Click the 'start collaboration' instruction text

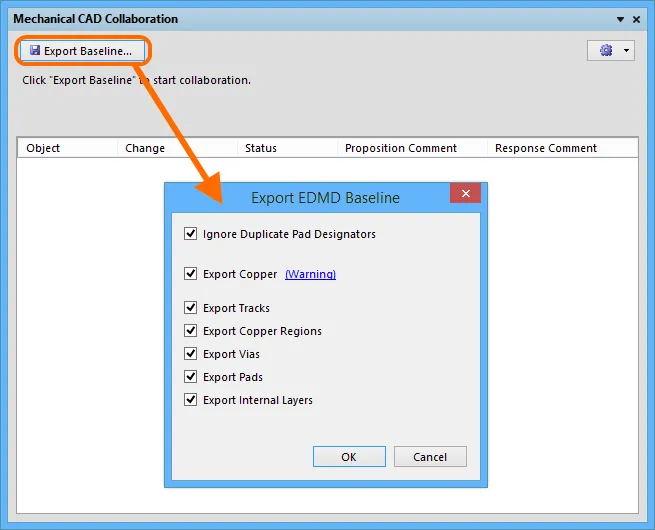click(x=137, y=80)
